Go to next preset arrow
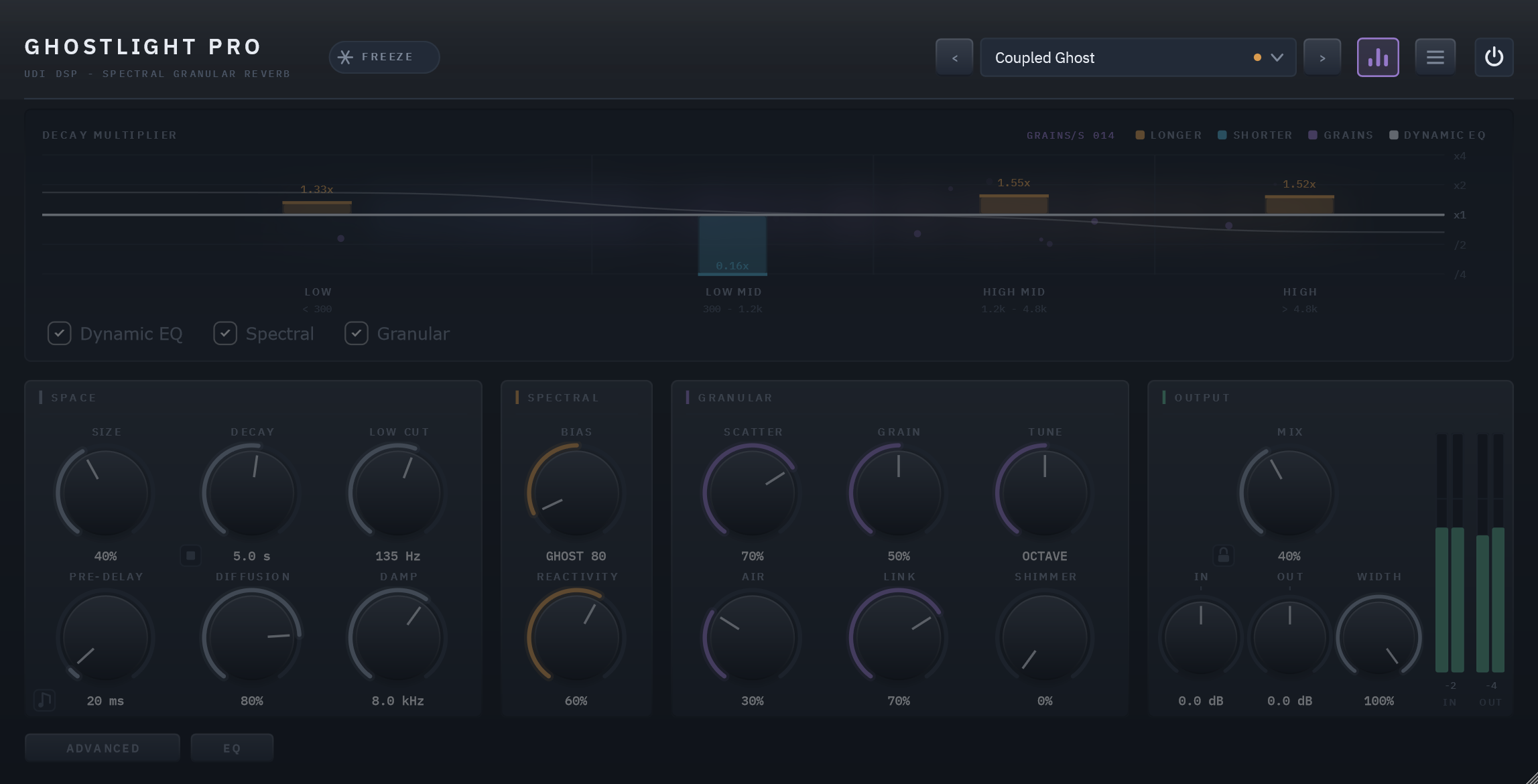The image size is (1538, 784). (x=1322, y=58)
